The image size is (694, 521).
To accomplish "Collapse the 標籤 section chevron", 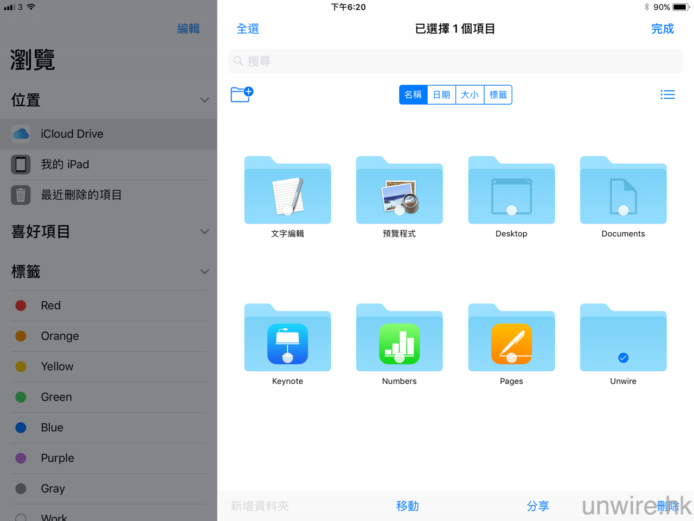I will [x=204, y=271].
